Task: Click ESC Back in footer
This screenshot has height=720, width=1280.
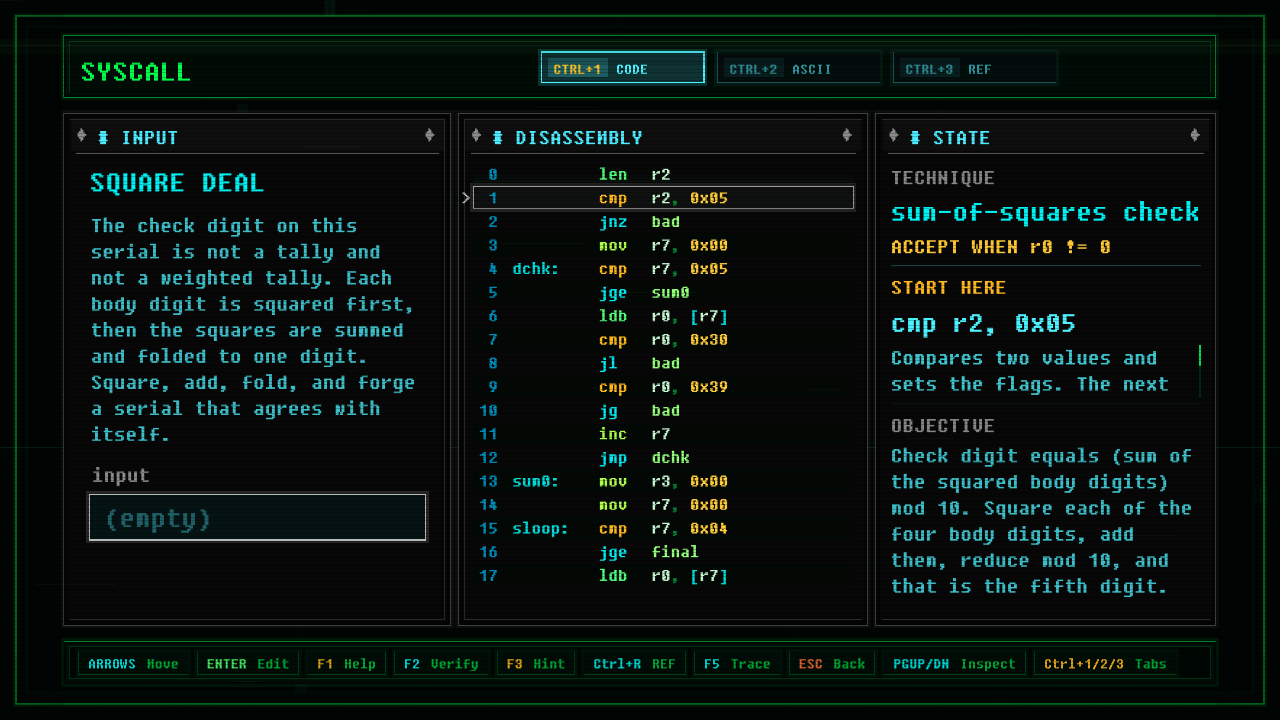Action: (x=831, y=663)
